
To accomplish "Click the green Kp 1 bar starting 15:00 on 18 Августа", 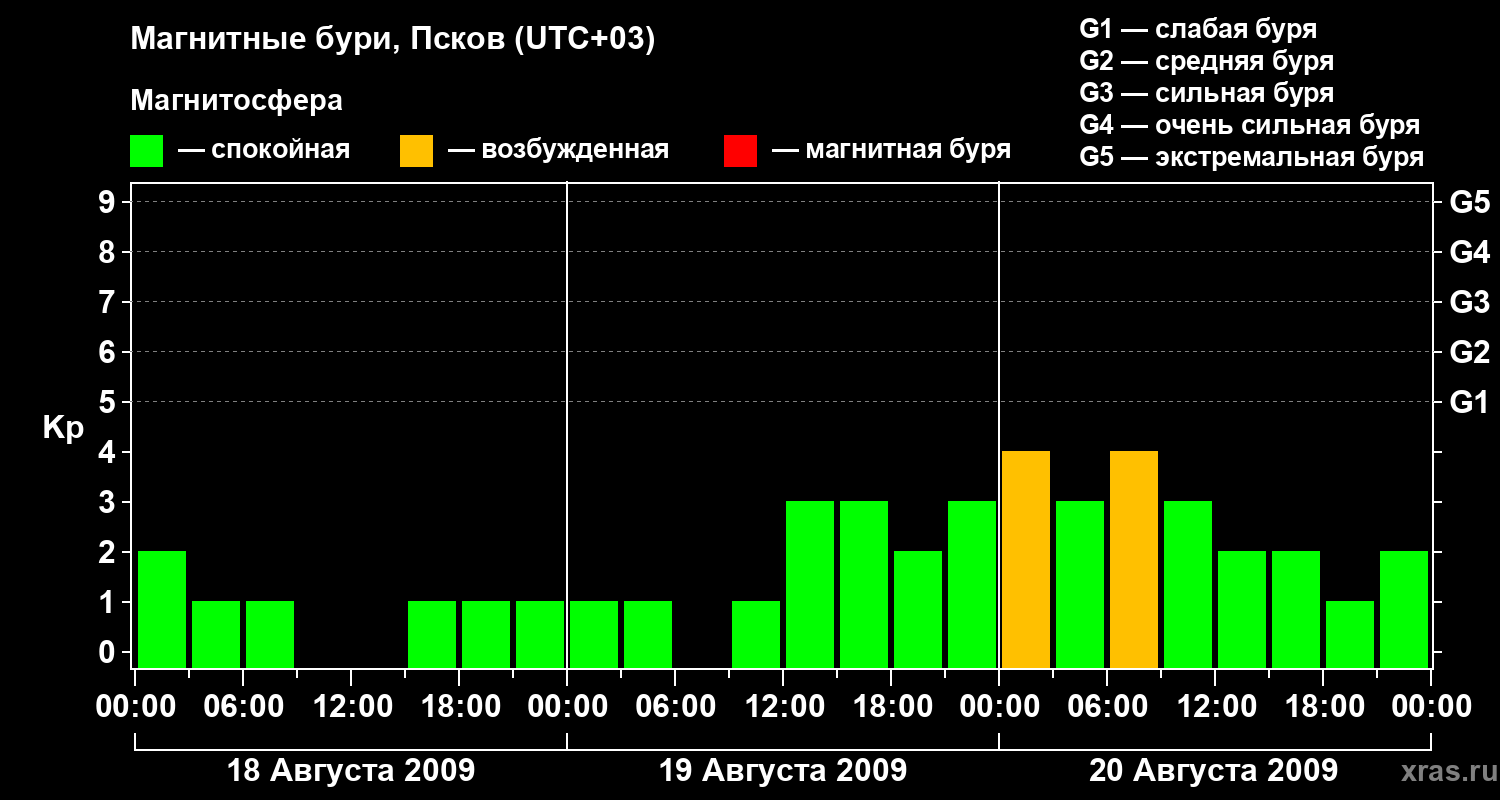I will (432, 634).
